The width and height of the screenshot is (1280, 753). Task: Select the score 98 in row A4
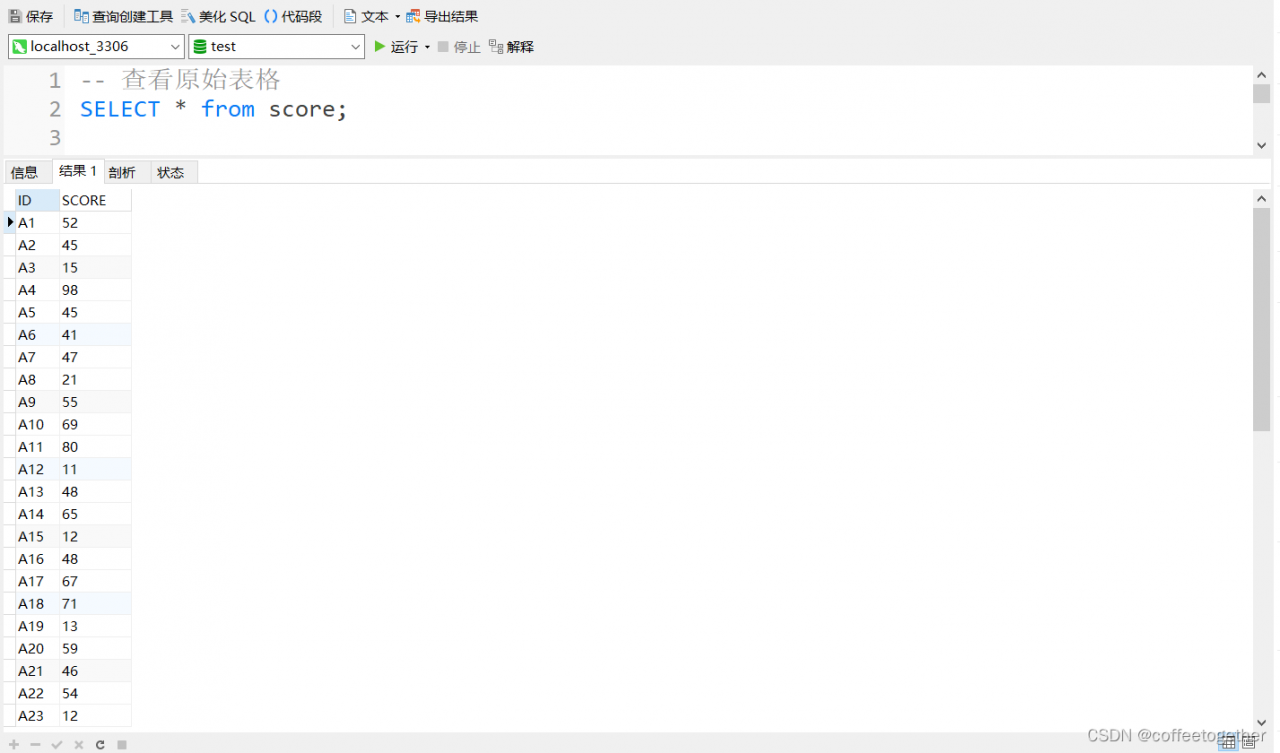click(x=95, y=290)
